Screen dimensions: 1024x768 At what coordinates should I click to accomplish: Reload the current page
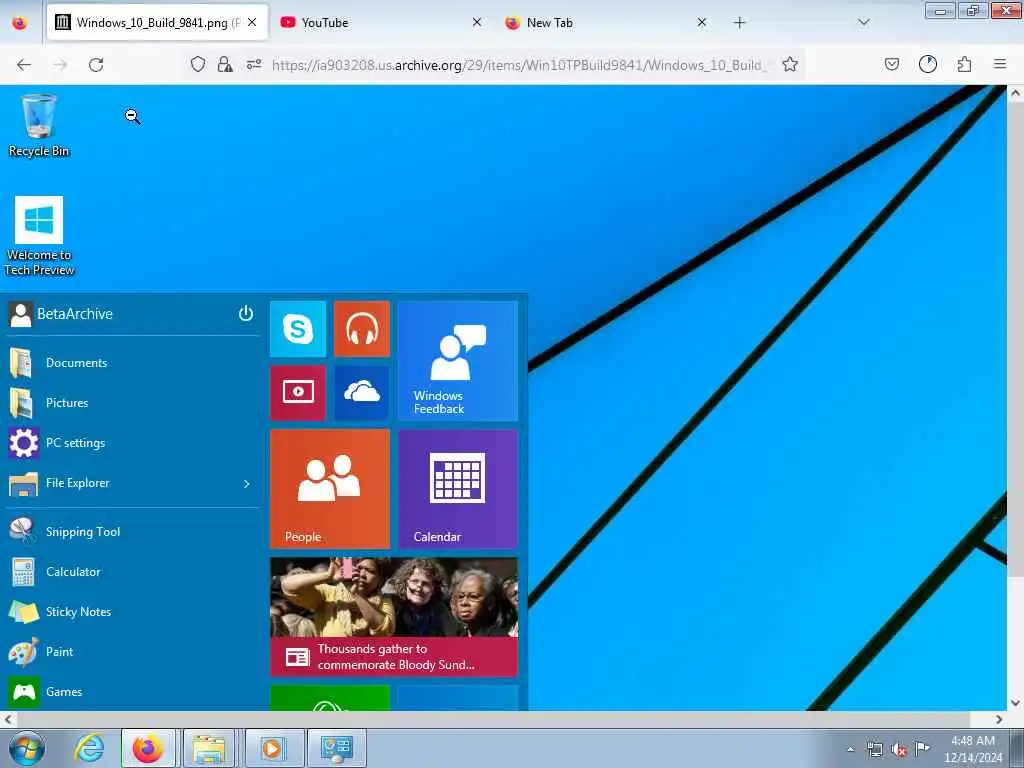(96, 65)
